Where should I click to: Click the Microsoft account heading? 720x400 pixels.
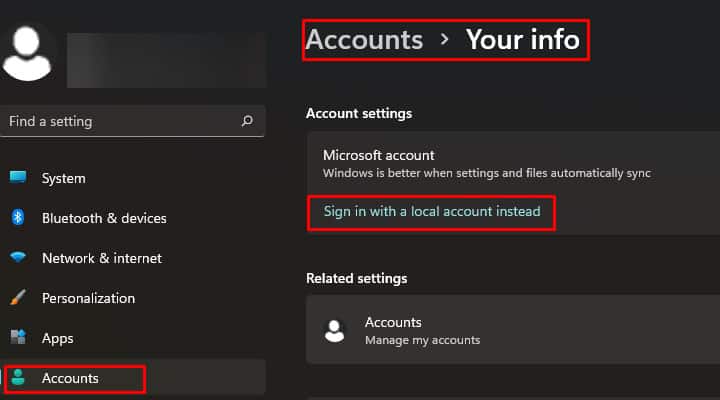[x=378, y=155]
